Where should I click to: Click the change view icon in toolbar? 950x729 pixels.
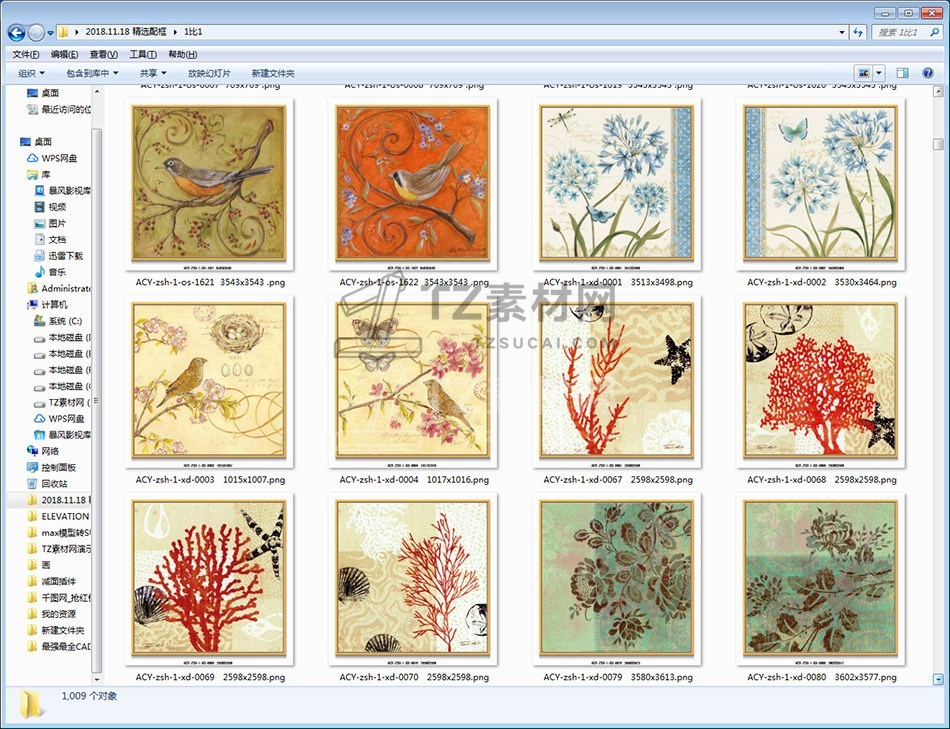[x=863, y=73]
